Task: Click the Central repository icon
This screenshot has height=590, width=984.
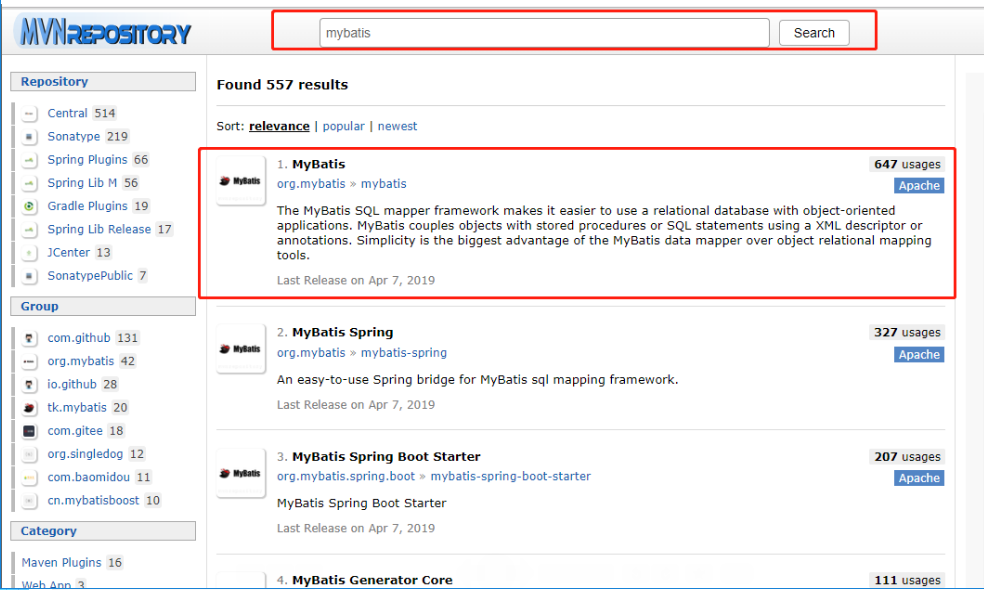Action: tap(29, 114)
